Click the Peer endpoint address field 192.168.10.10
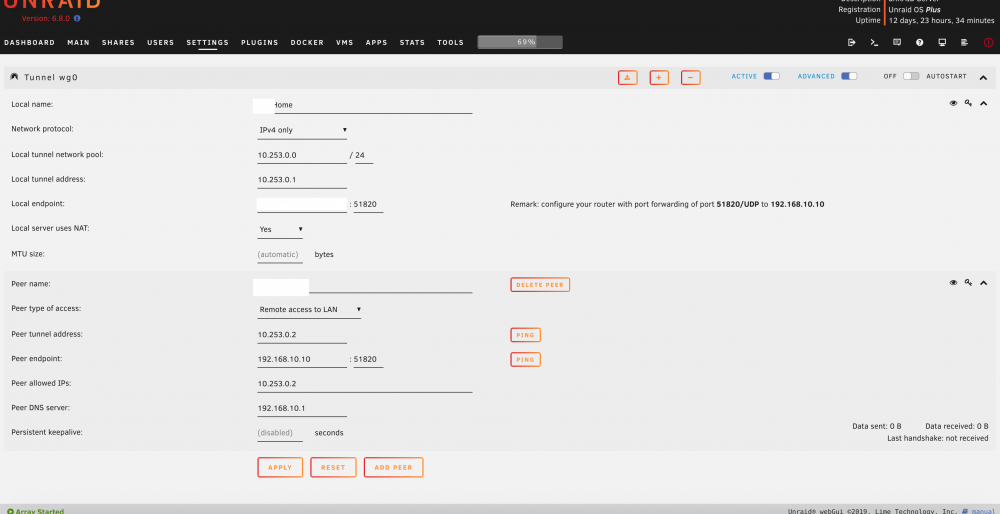Screen dimensions: 1000x514 click(302, 360)
